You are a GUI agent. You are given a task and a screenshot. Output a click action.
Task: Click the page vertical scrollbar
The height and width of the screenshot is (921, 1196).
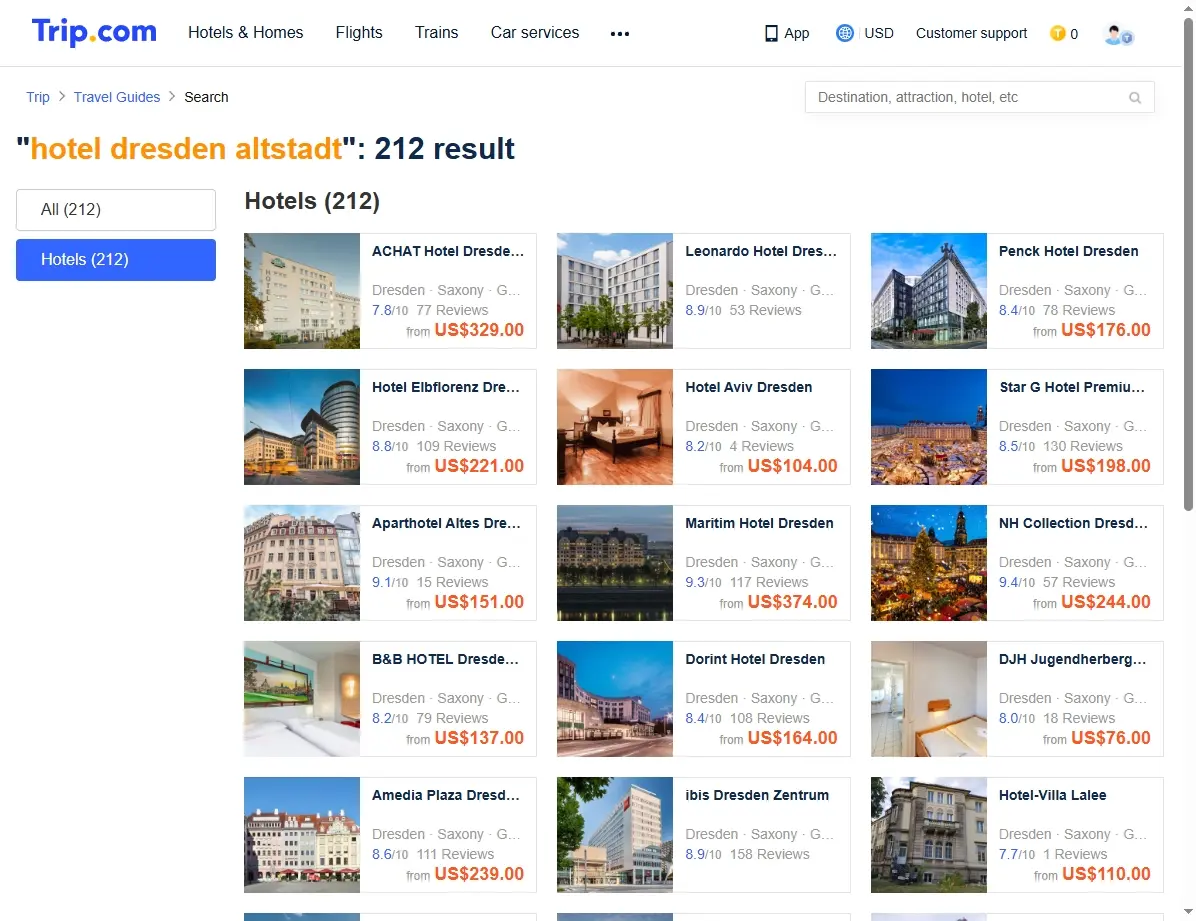point(1188,263)
